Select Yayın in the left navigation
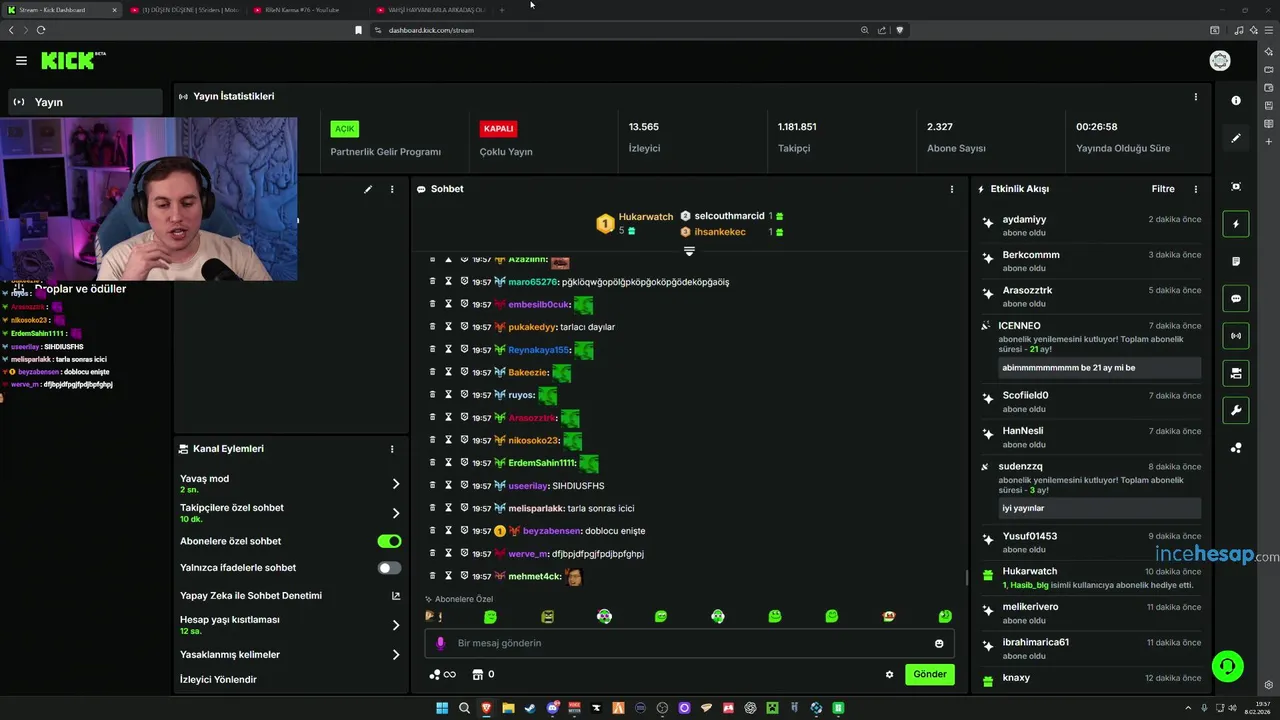 coord(85,102)
